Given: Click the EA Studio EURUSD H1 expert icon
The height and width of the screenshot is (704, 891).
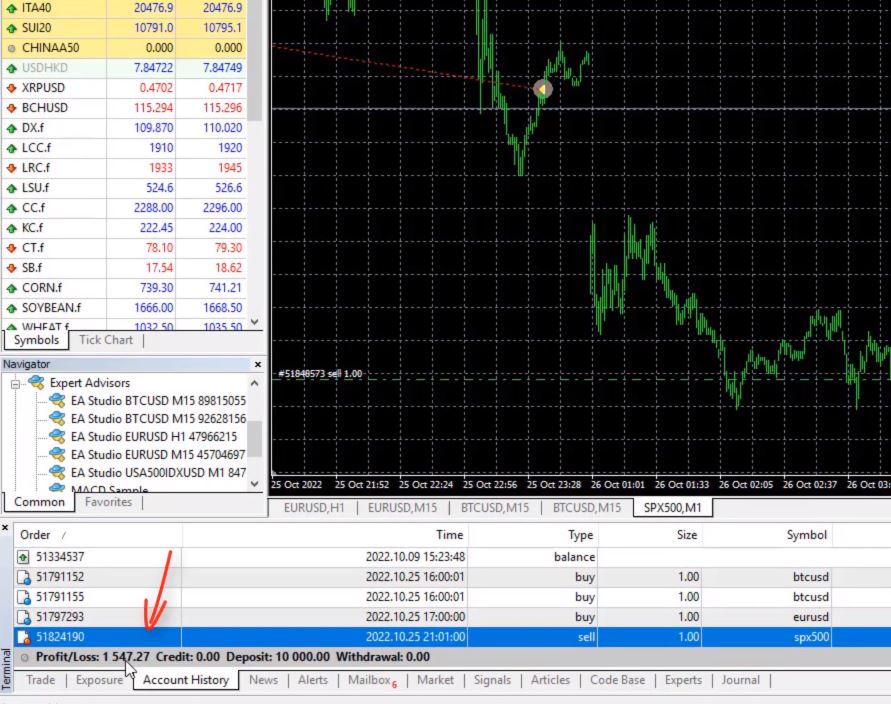Looking at the screenshot, I should pos(57,434).
